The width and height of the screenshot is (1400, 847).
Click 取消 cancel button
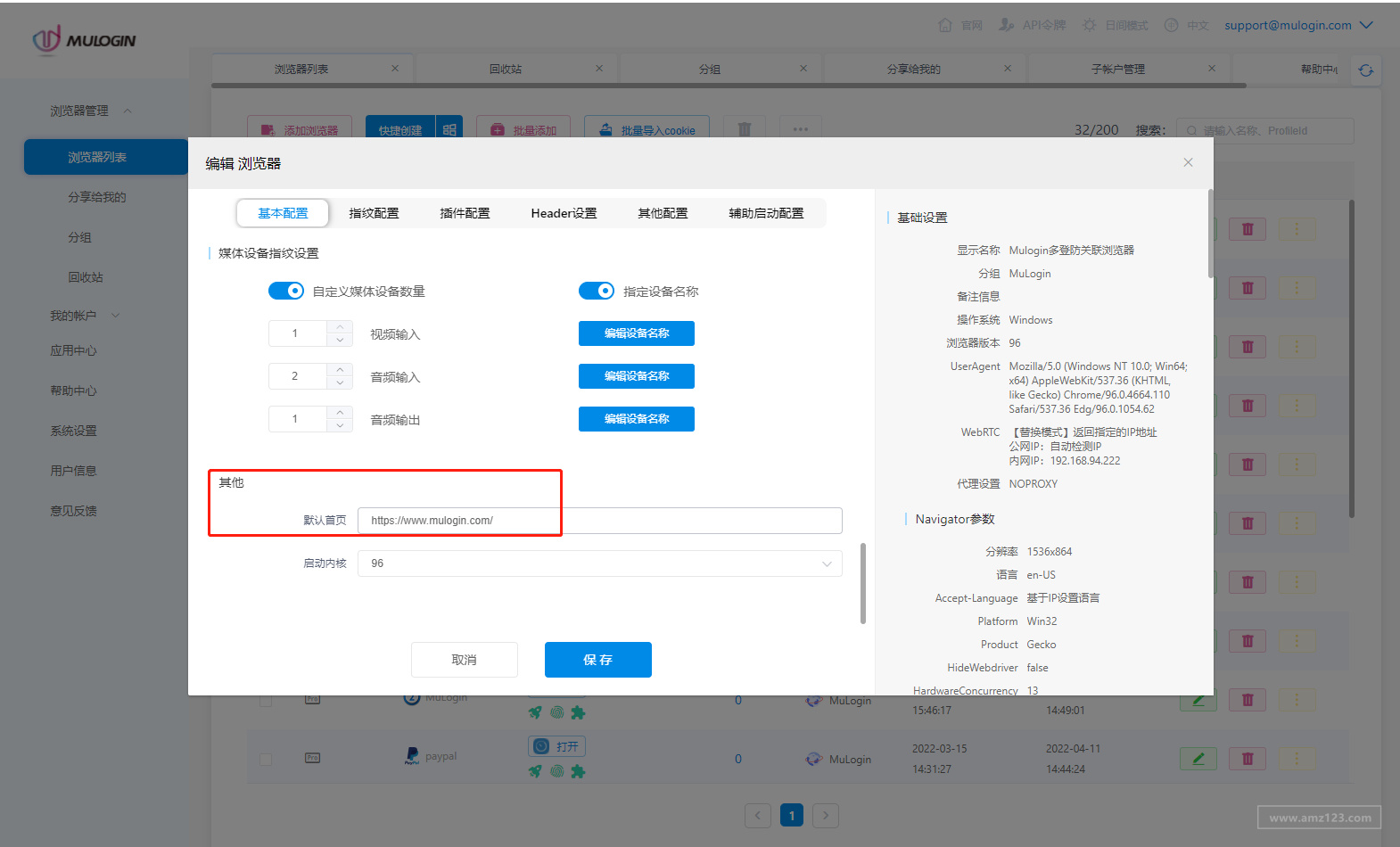click(465, 660)
